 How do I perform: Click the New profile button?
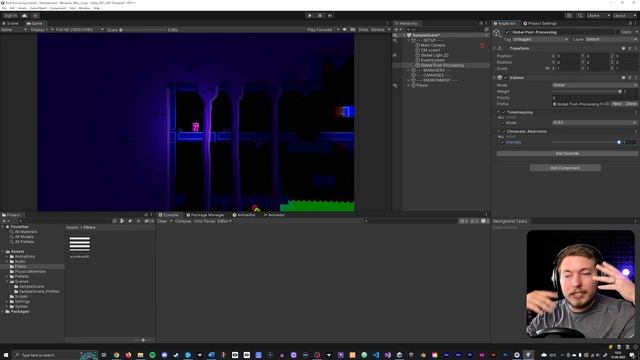(617, 104)
